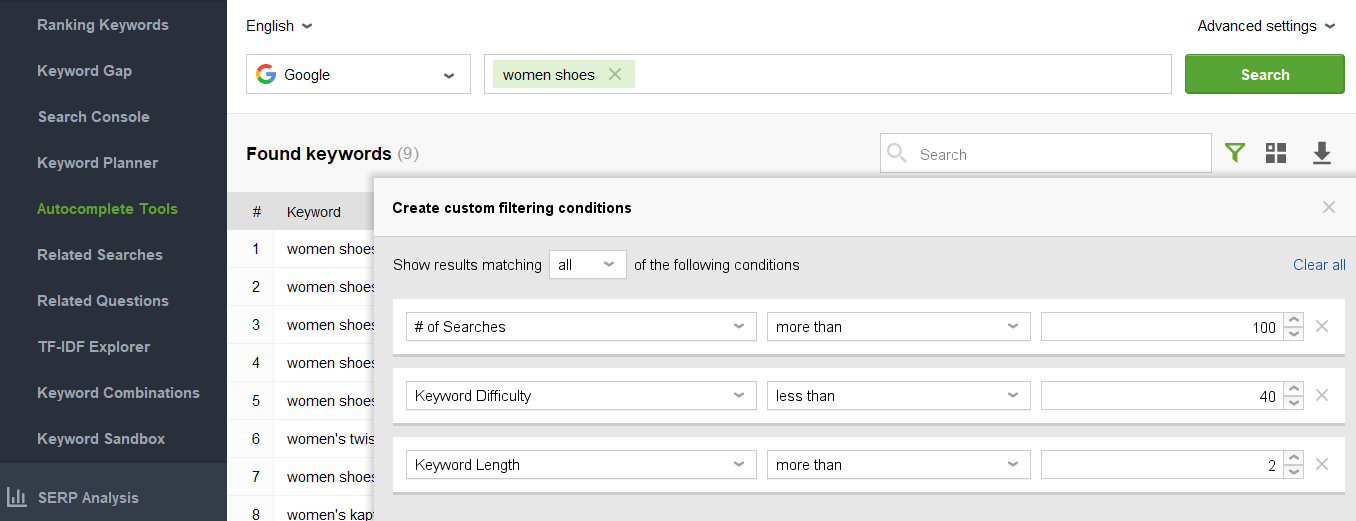Click the grid columns view icon

tap(1276, 153)
